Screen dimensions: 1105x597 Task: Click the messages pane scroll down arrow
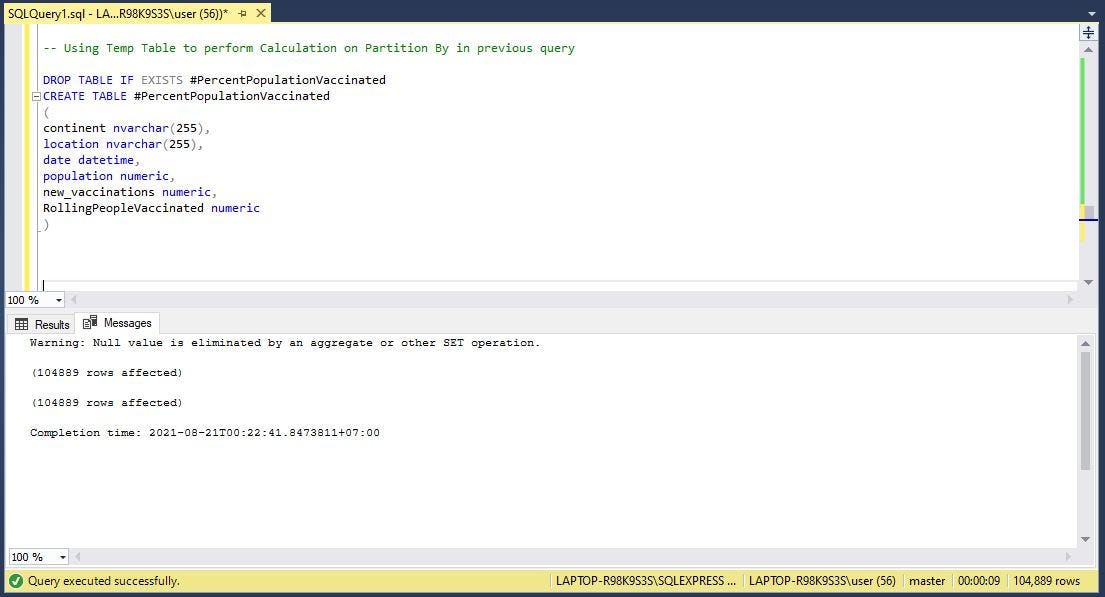[x=1085, y=539]
